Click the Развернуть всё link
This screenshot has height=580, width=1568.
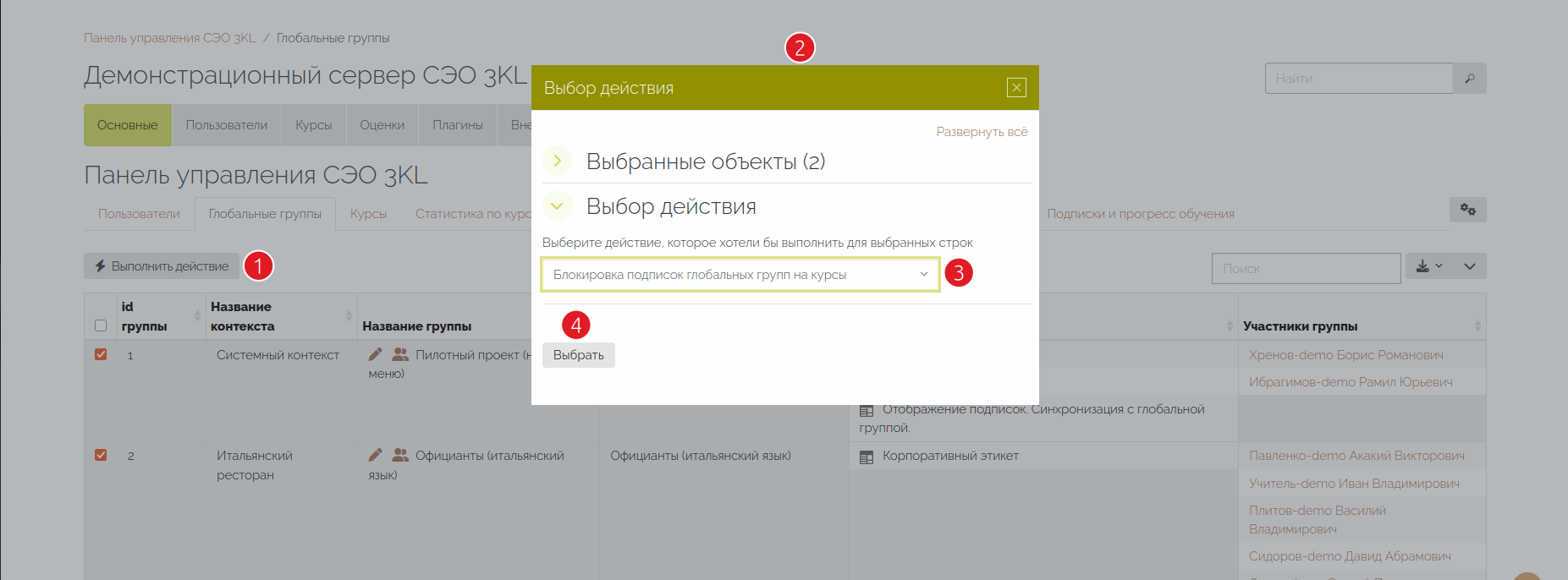(982, 132)
